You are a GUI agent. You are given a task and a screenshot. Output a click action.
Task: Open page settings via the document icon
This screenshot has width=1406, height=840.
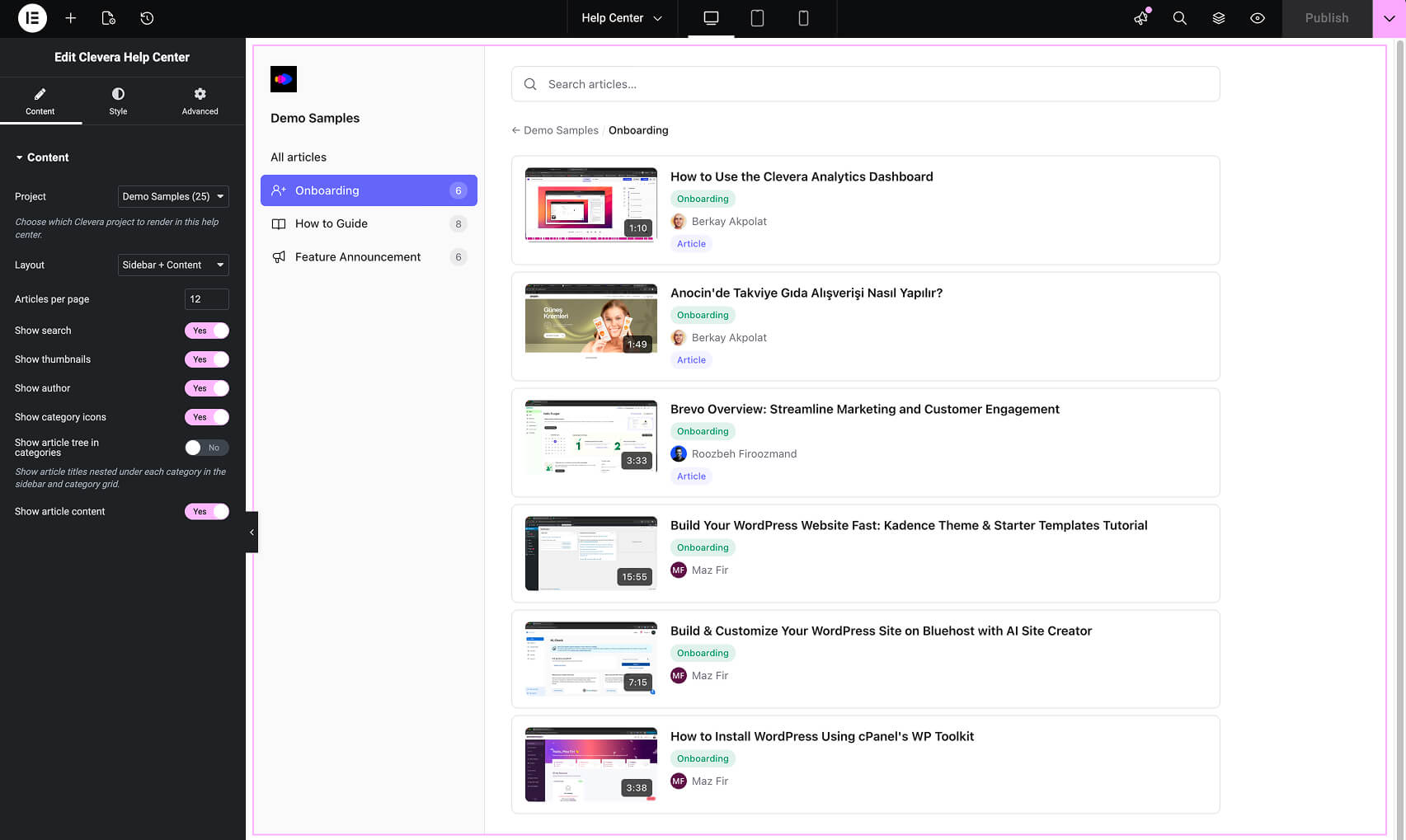pos(108,18)
